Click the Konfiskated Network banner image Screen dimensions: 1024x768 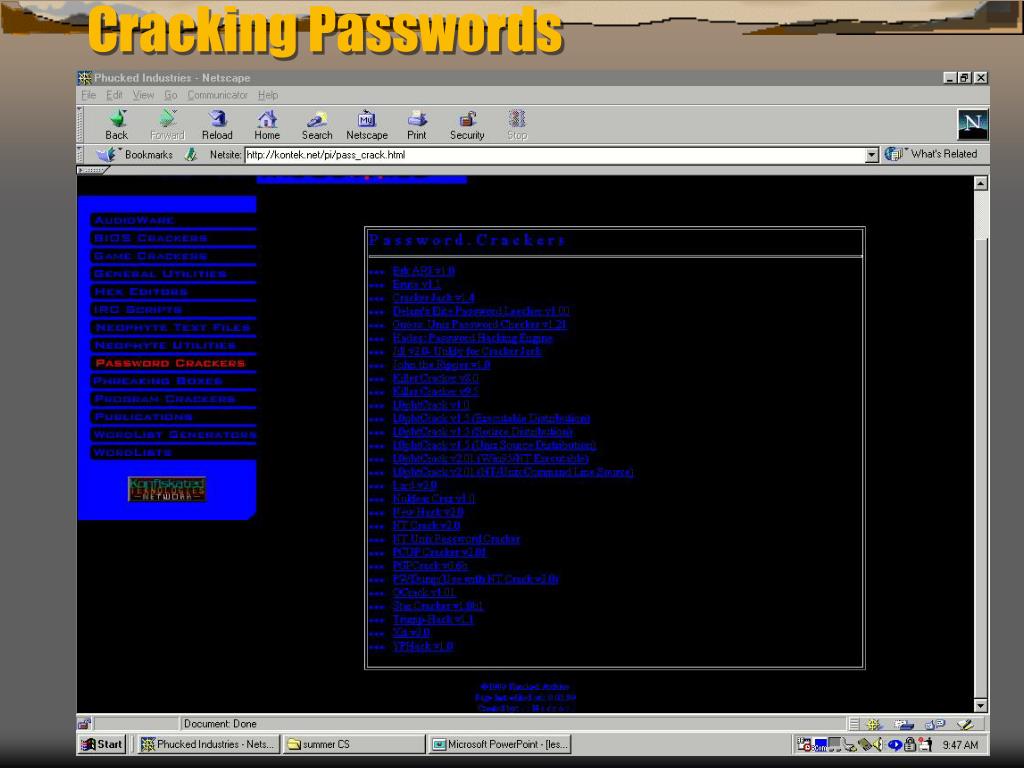(167, 489)
